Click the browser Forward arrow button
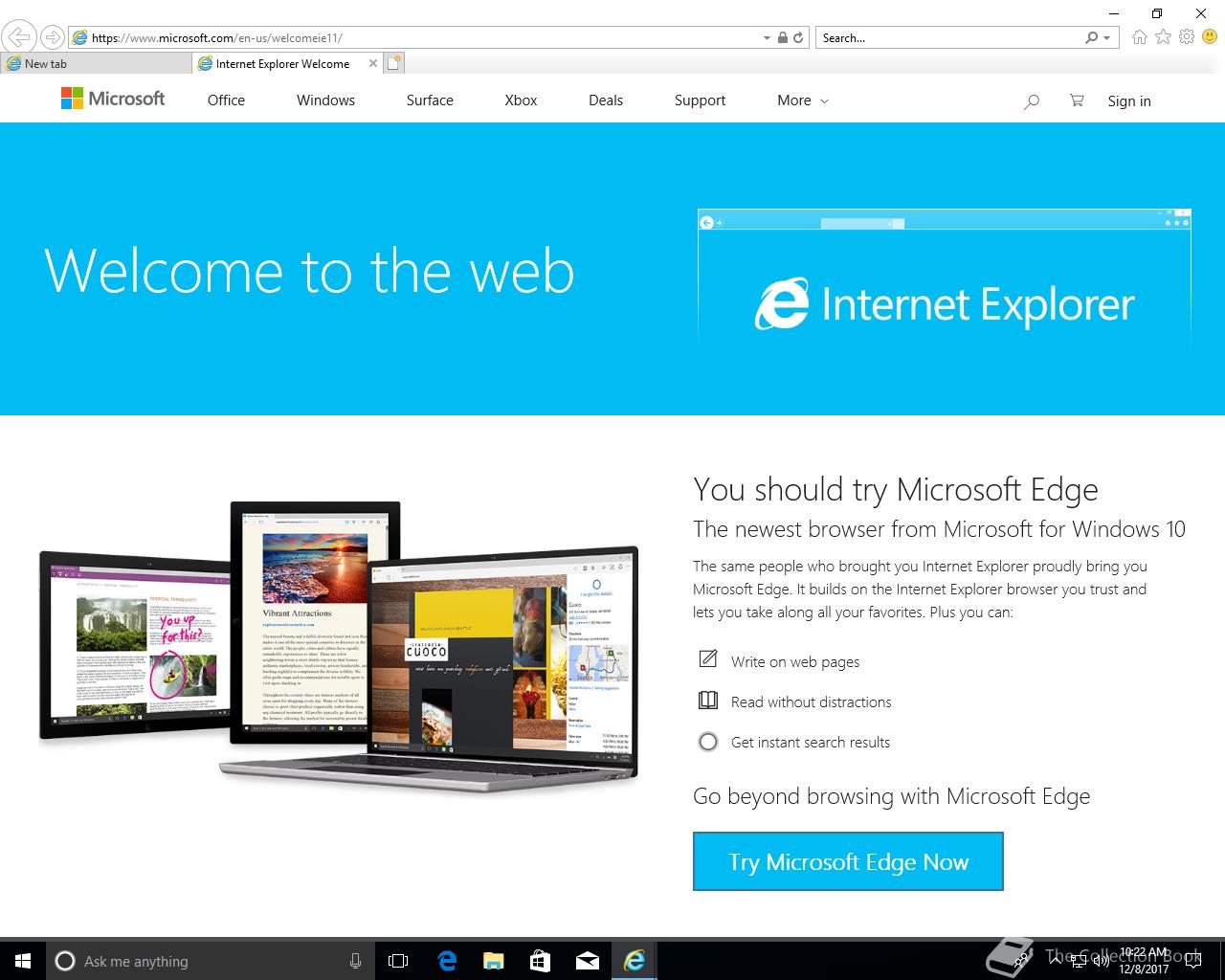This screenshot has width=1225, height=980. (x=53, y=37)
